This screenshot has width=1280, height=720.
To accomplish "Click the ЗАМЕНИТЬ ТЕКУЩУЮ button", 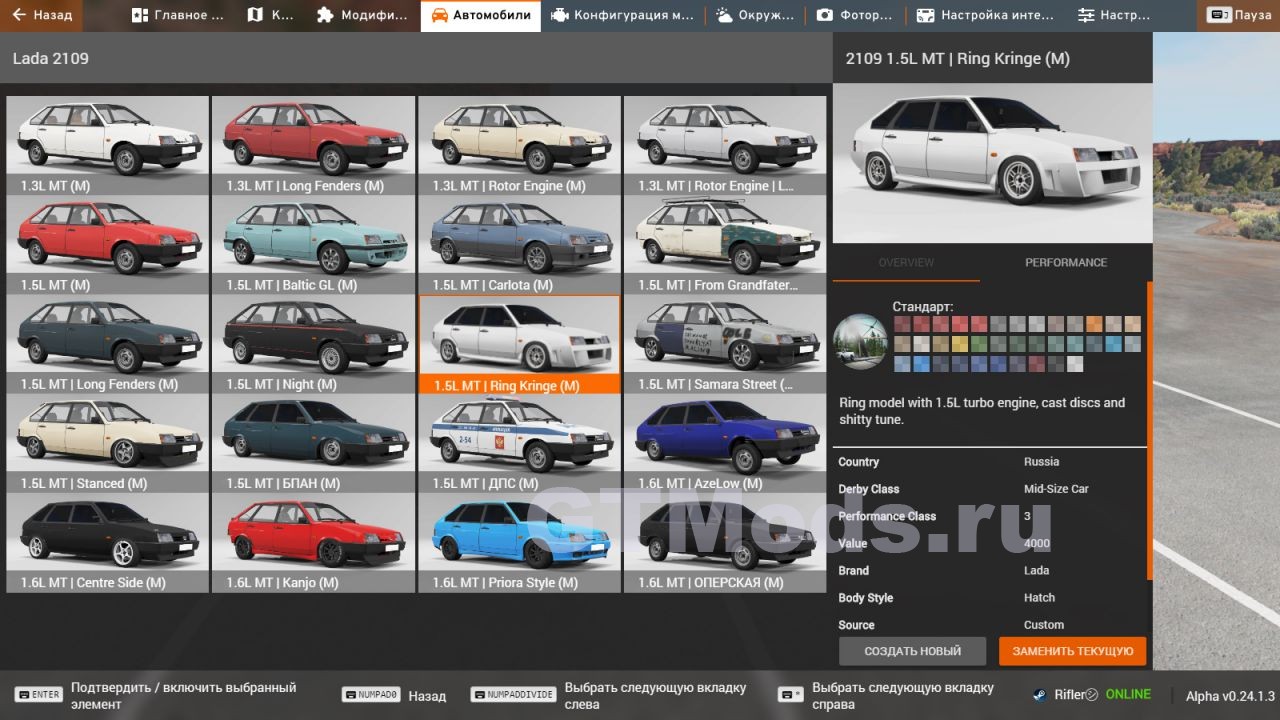I will pos(1072,651).
